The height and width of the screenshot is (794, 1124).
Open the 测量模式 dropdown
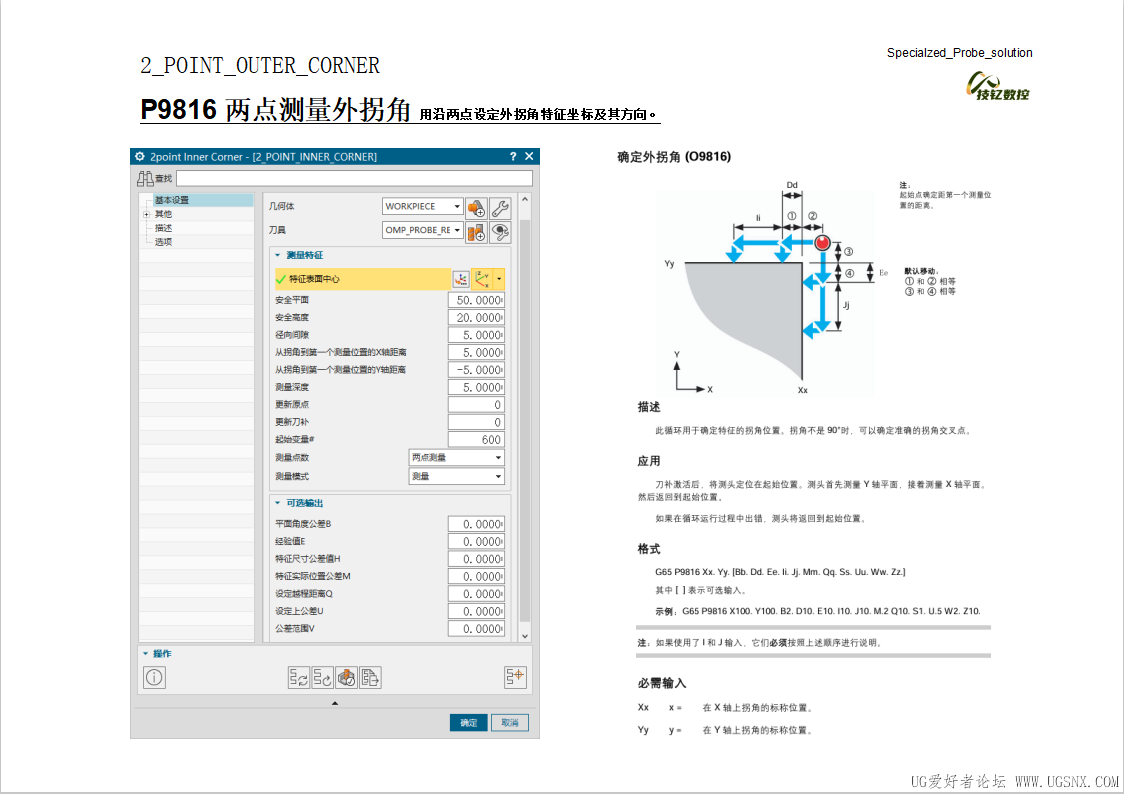click(457, 476)
